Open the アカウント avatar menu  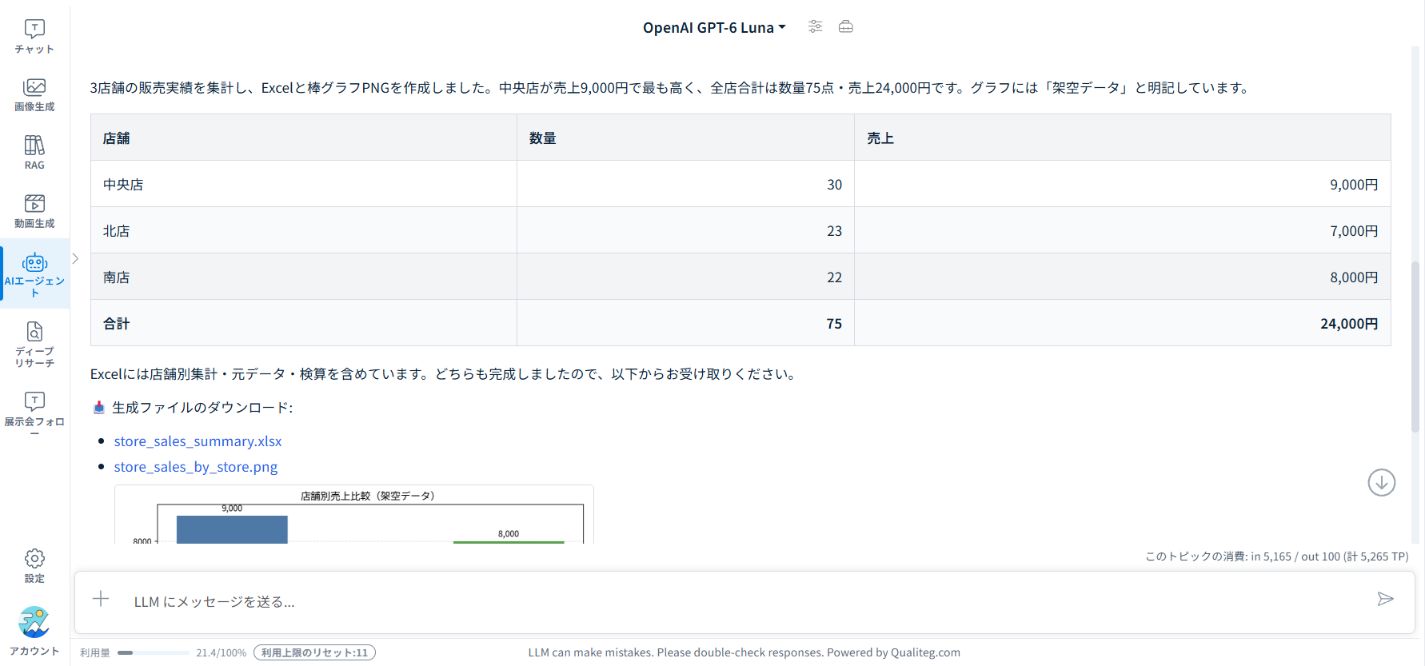point(34,631)
